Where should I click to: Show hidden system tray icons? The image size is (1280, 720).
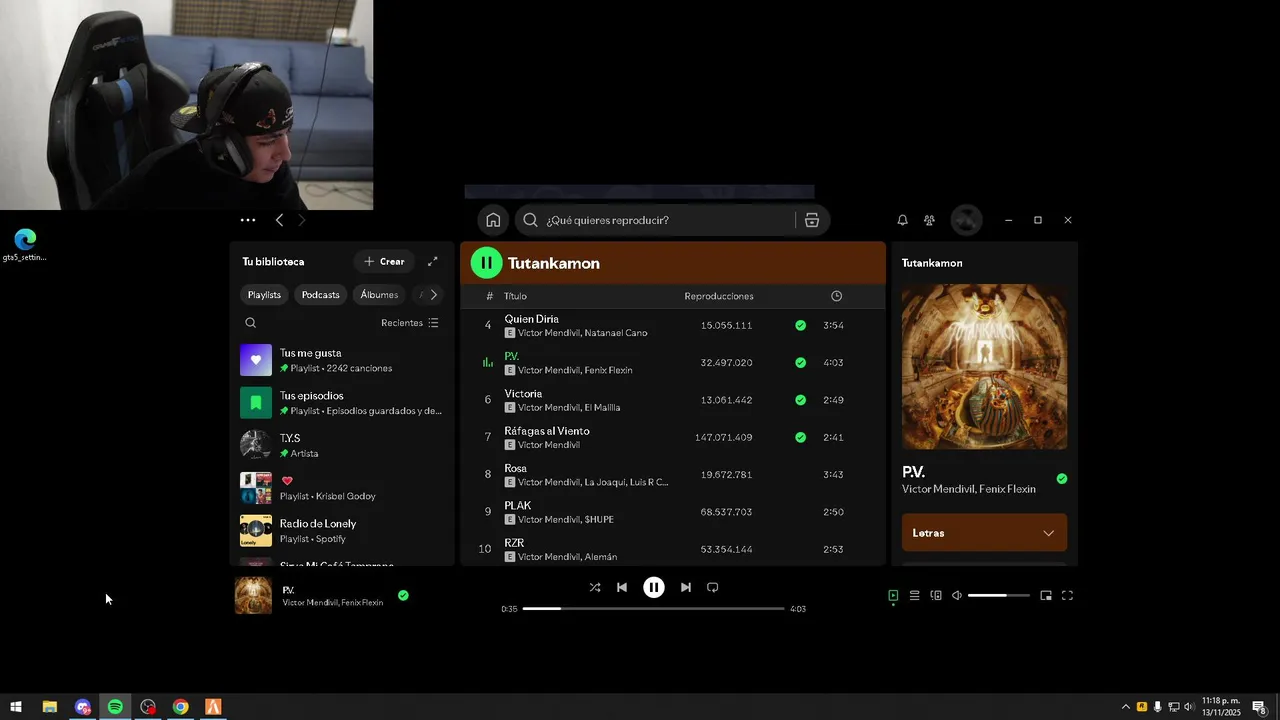1125,707
